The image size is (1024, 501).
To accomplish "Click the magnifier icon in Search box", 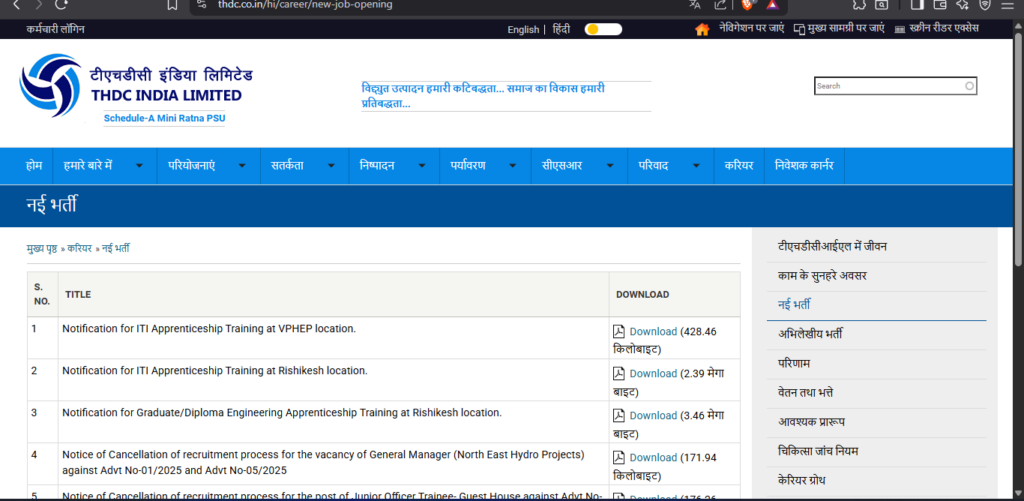I will (x=969, y=86).
